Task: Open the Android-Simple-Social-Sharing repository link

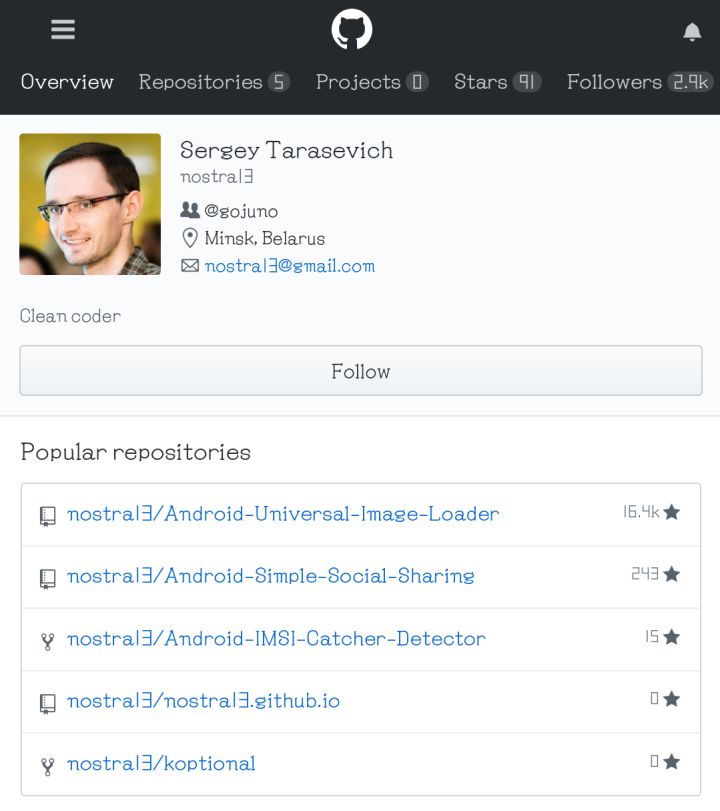Action: coord(270,576)
